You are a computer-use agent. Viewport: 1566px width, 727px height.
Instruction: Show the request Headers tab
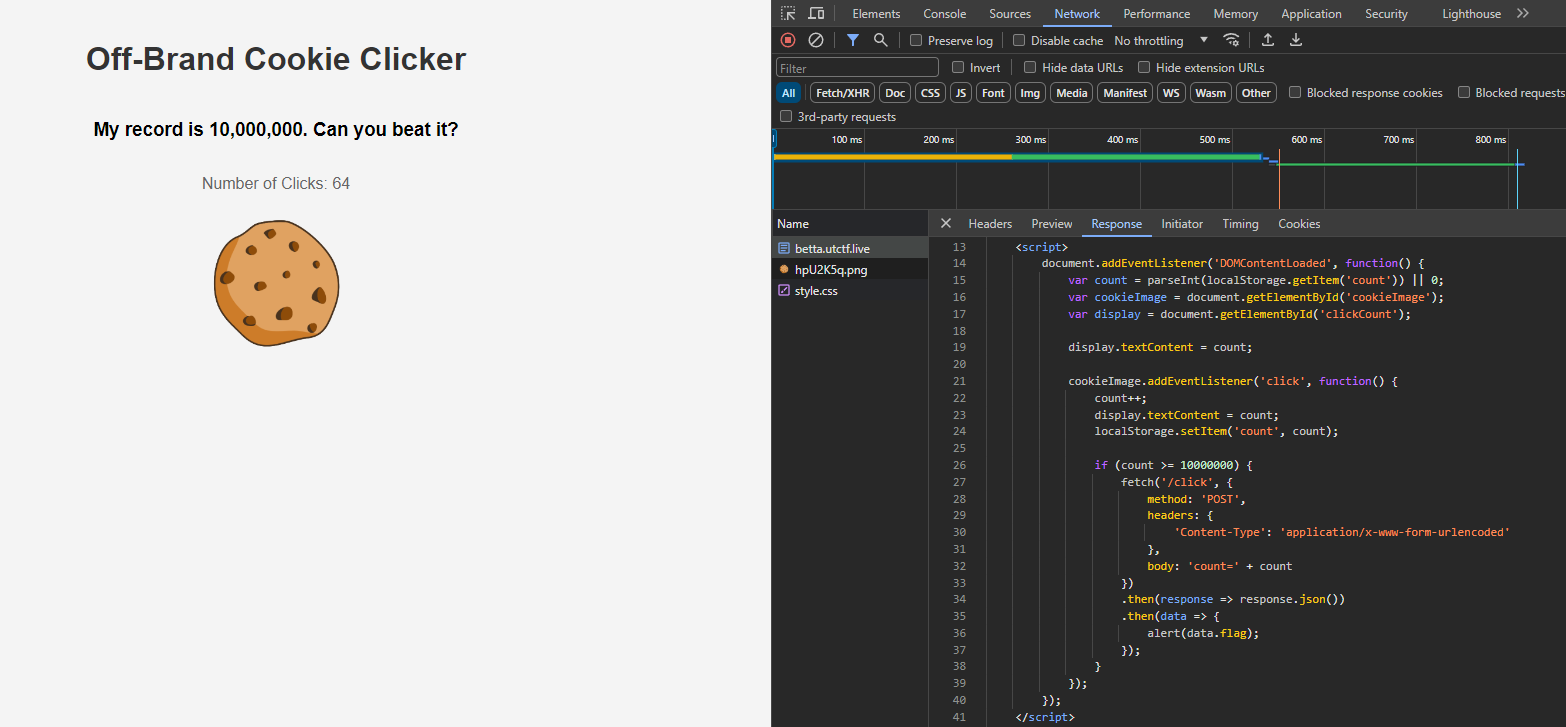tap(990, 224)
